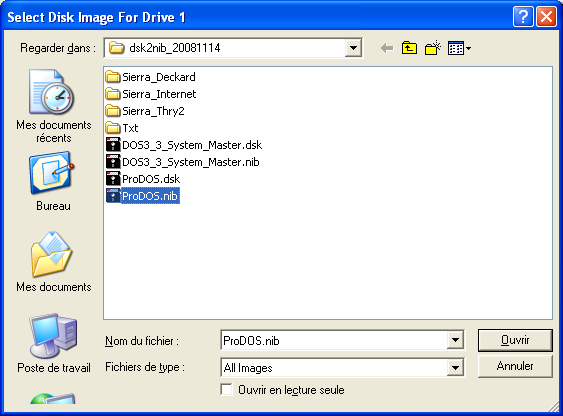Open Poste de travail location
Screen dimensions: 563x416
53,343
